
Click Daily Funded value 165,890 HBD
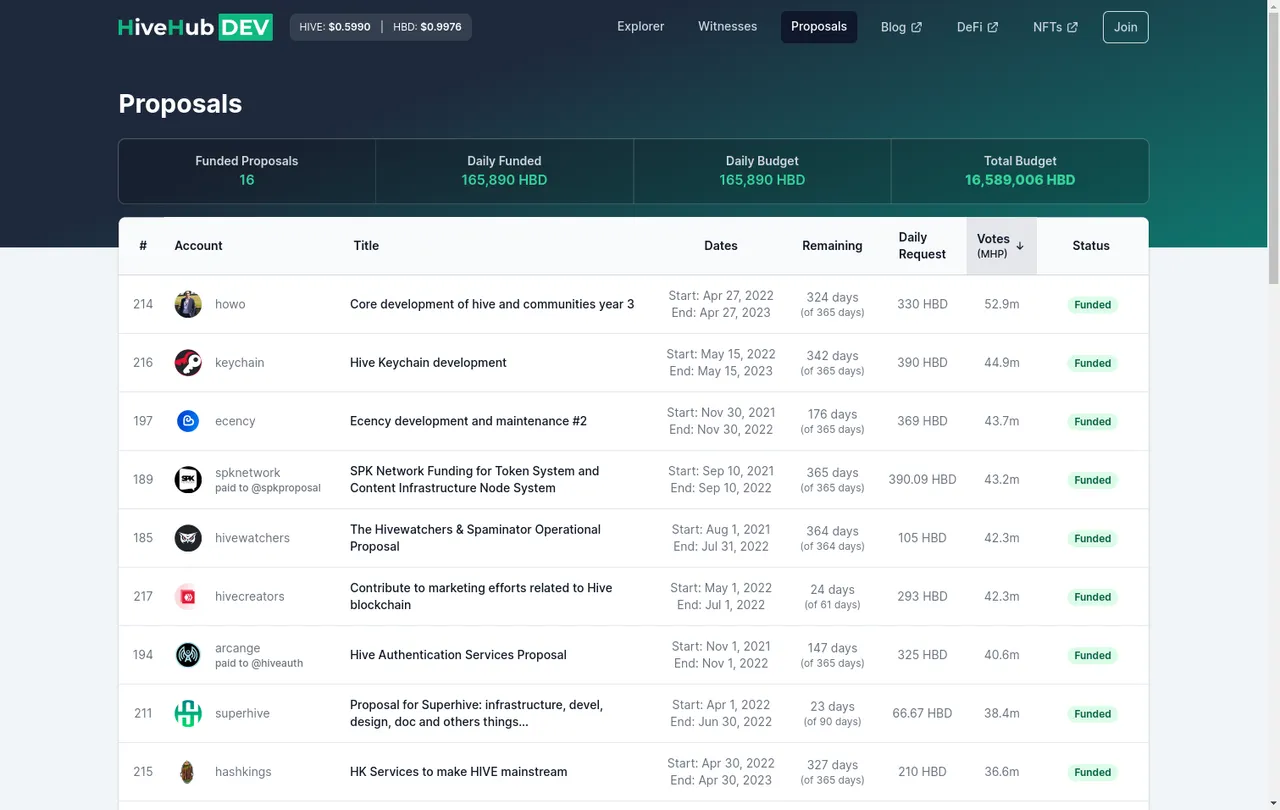point(504,180)
